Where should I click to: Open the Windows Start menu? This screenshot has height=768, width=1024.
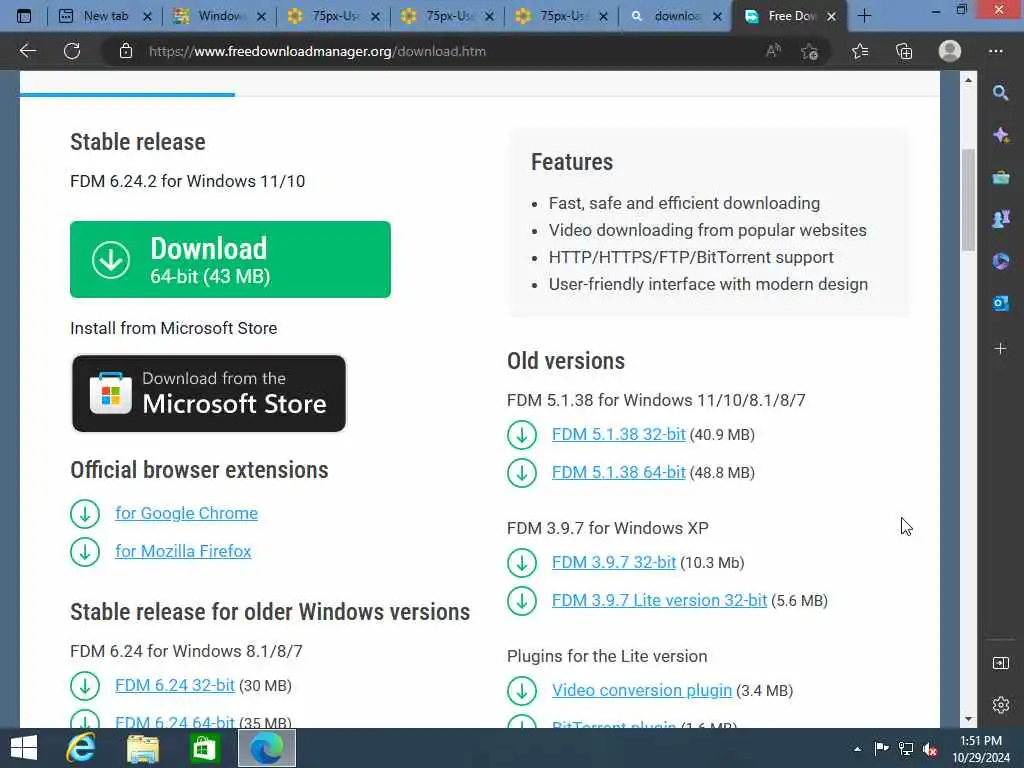click(24, 748)
